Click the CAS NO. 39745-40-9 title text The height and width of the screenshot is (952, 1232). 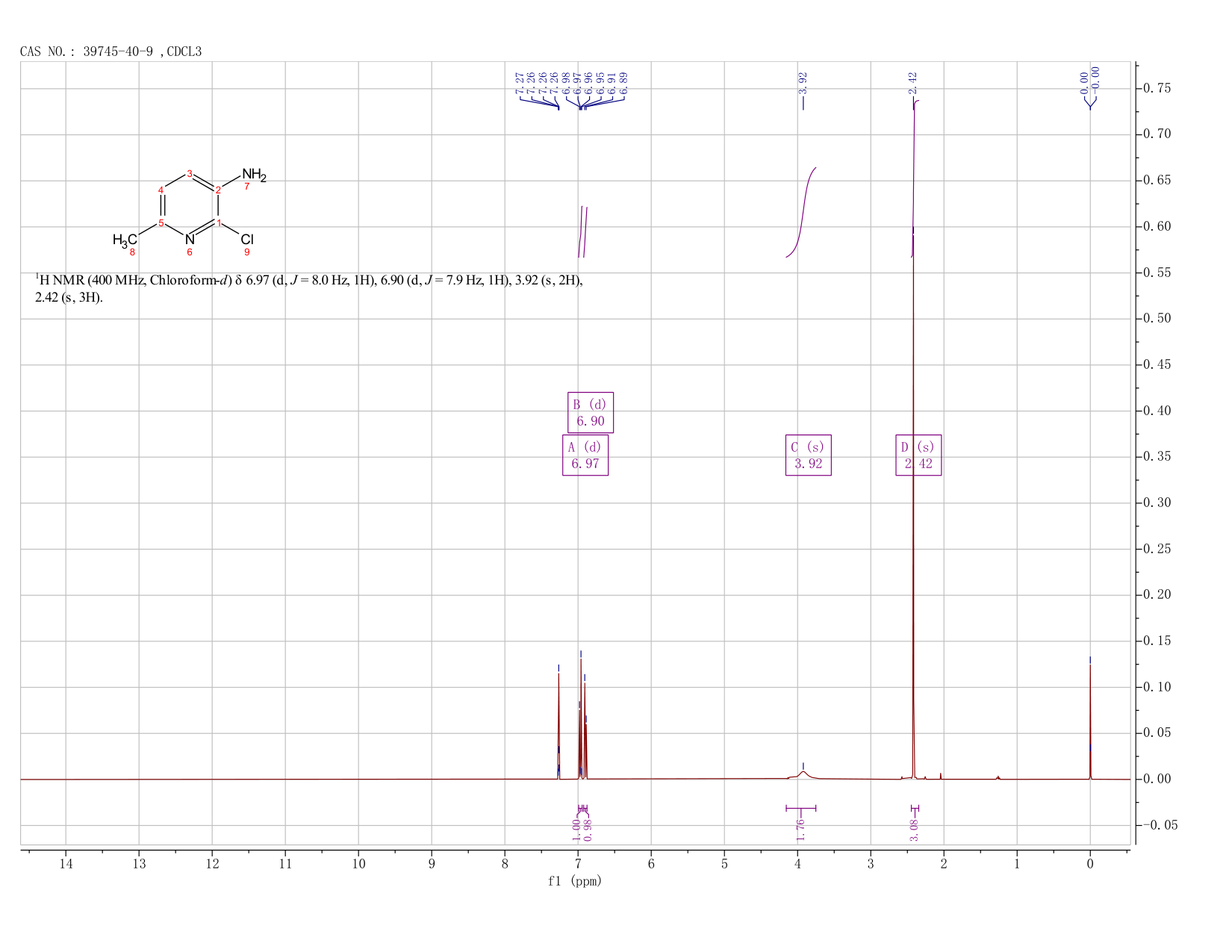(x=111, y=52)
